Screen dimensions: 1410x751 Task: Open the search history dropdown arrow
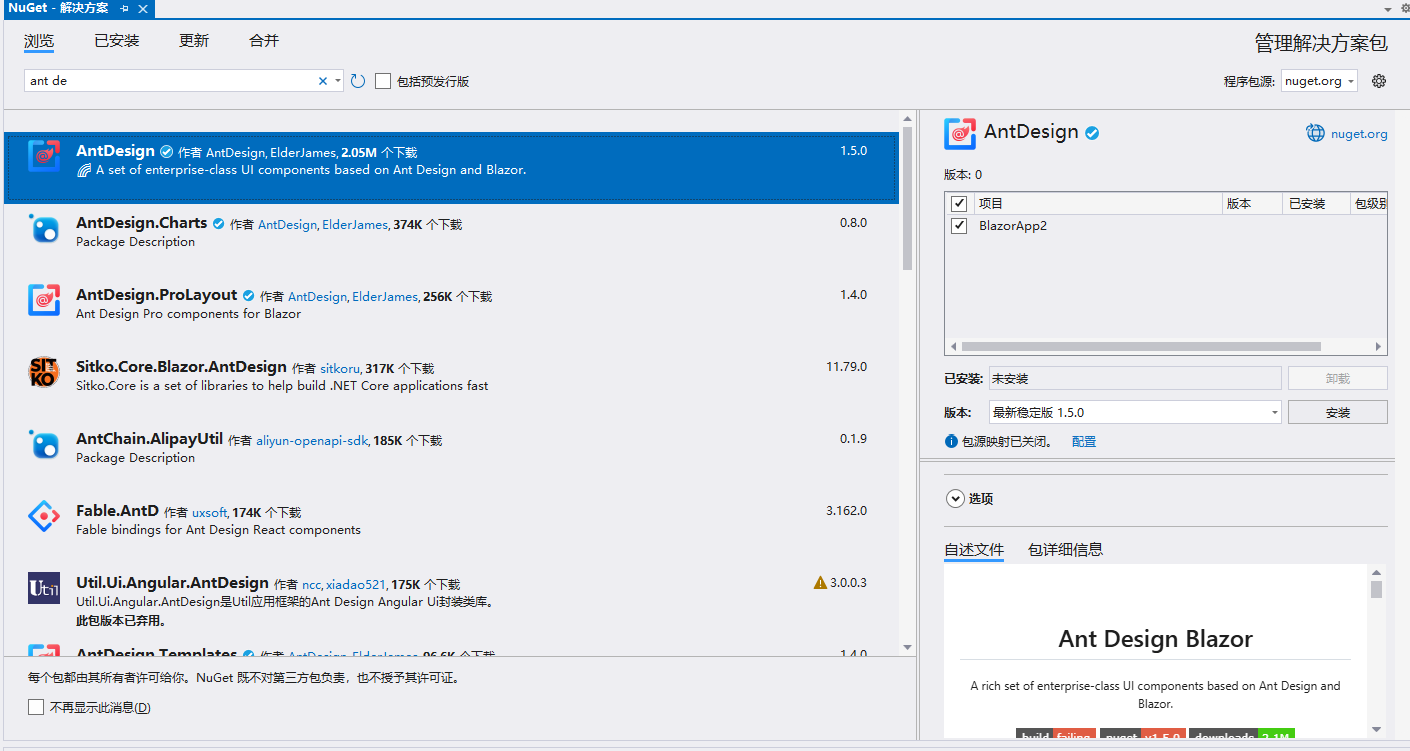(338, 81)
